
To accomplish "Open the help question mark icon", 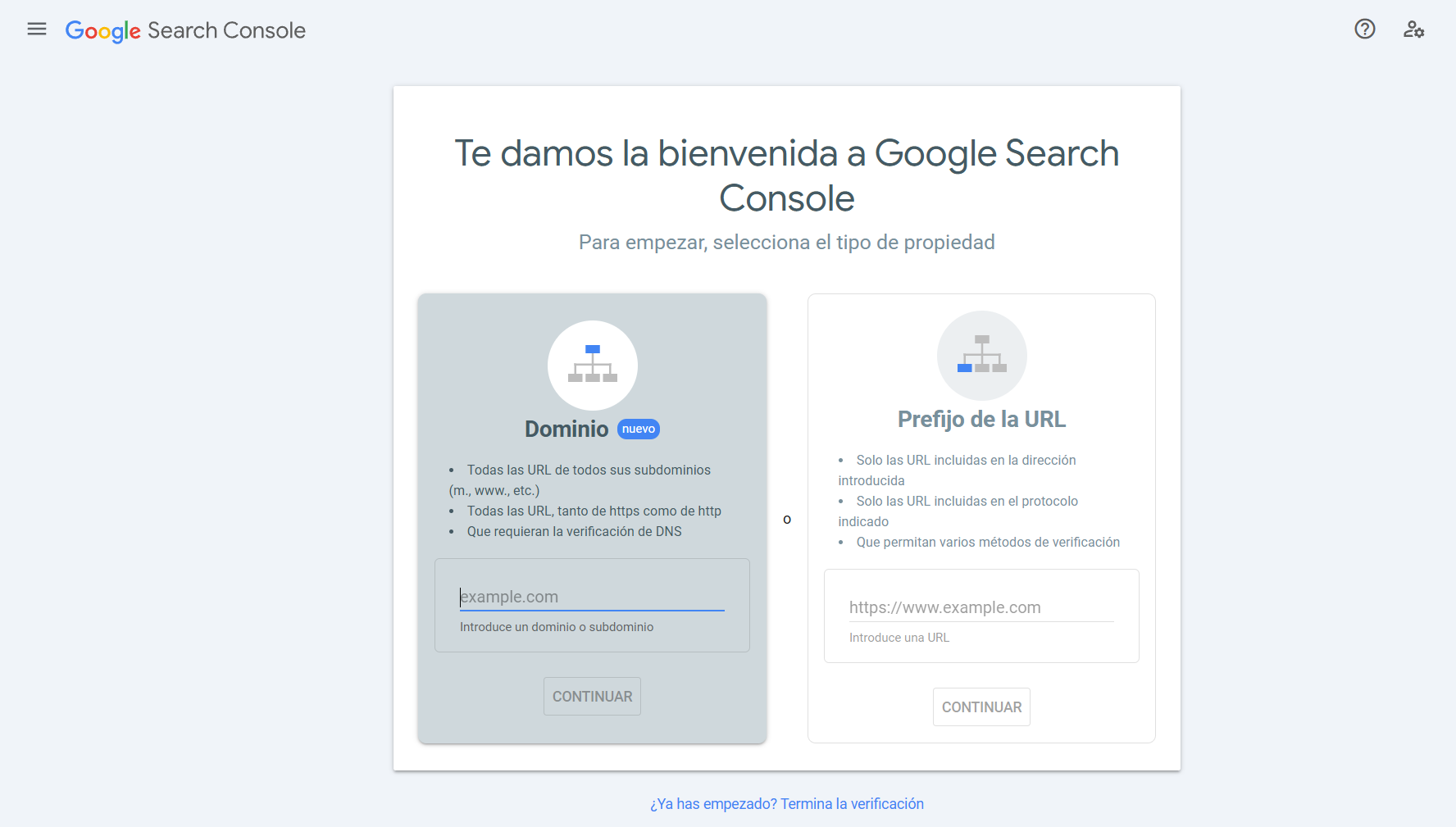I will point(1365,30).
